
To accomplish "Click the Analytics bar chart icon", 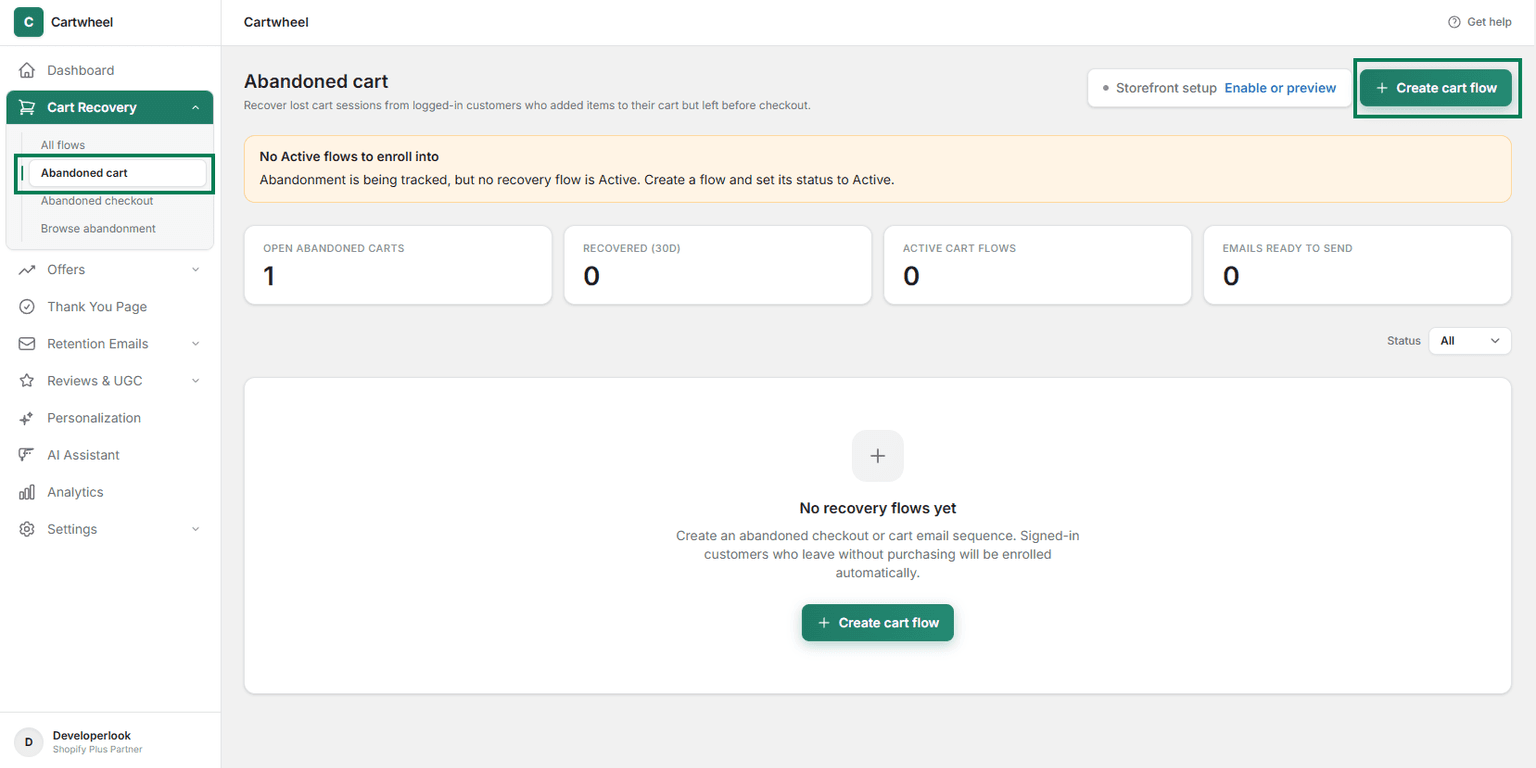I will click(x=27, y=492).
